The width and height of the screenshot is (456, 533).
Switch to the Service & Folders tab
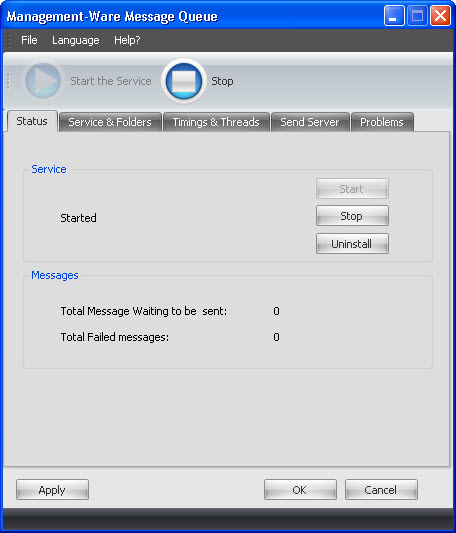(x=110, y=122)
